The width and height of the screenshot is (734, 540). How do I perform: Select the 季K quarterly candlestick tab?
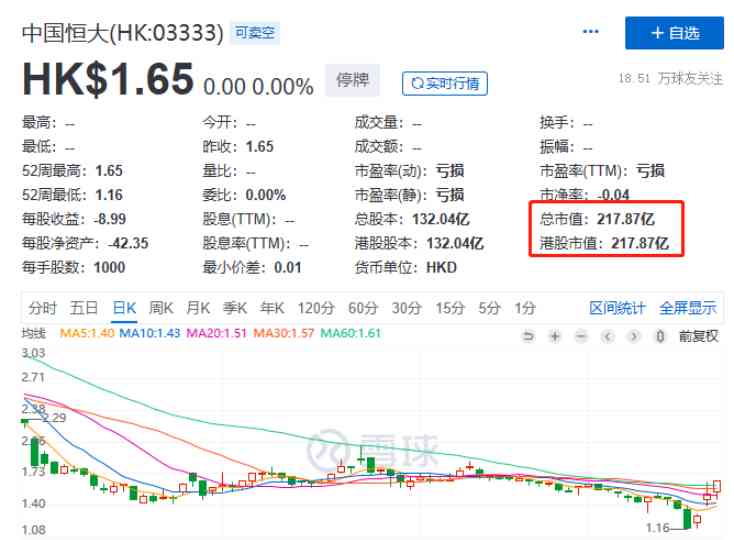[x=235, y=308]
